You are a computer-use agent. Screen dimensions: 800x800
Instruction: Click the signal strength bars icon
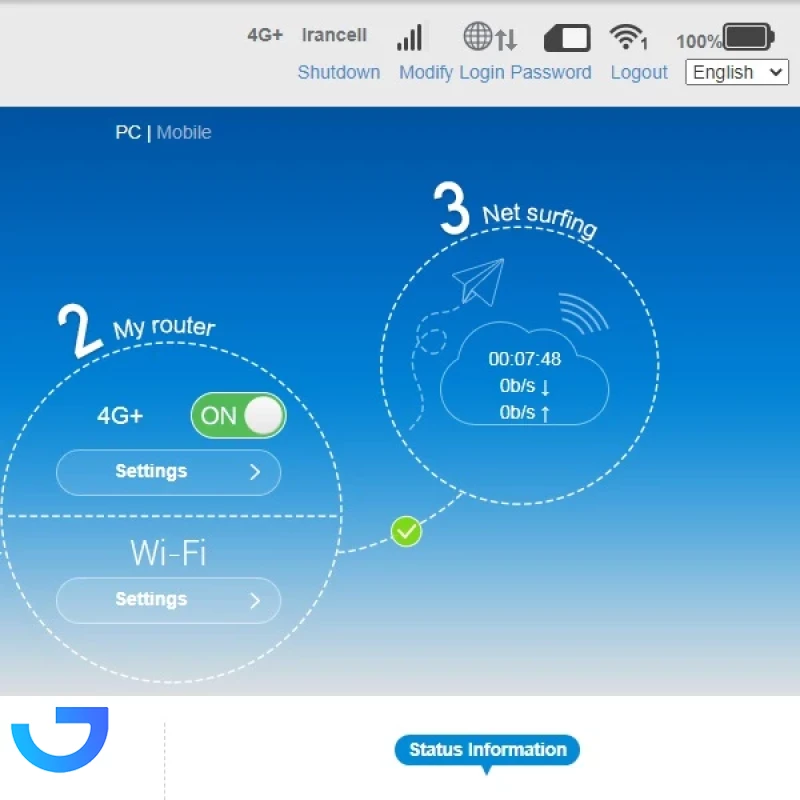[409, 38]
